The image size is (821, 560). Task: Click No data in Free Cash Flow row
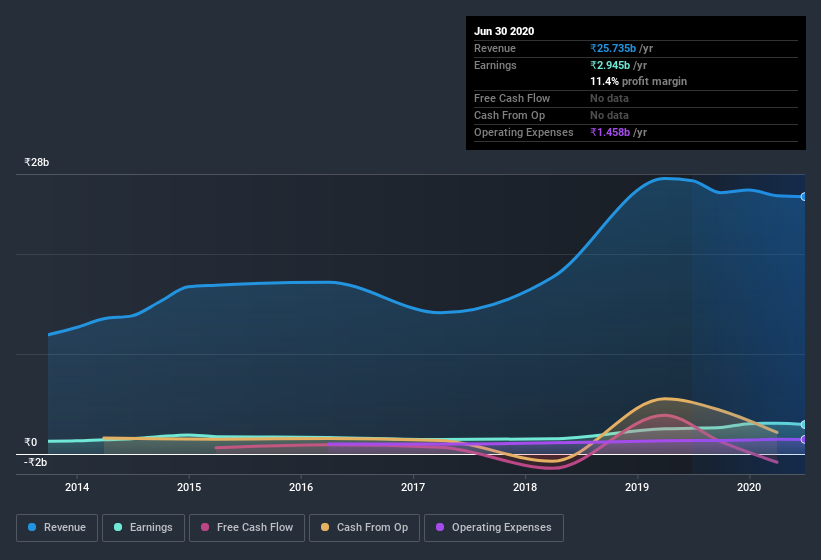[609, 98]
